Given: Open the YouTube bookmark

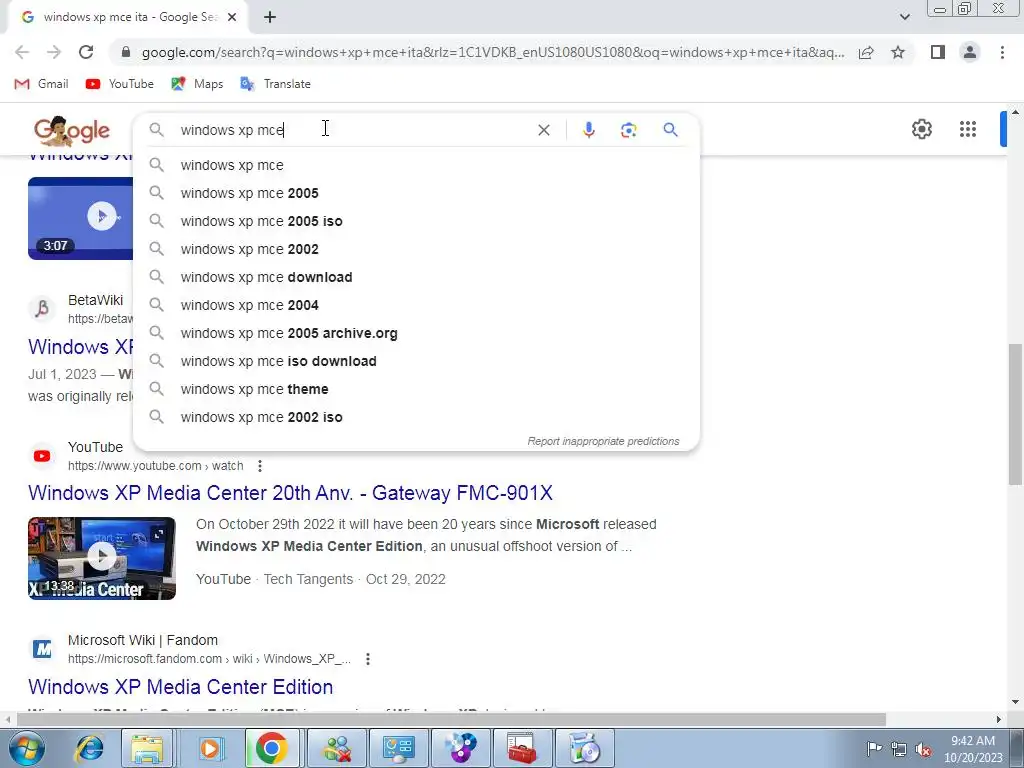Looking at the screenshot, I should 120,84.
